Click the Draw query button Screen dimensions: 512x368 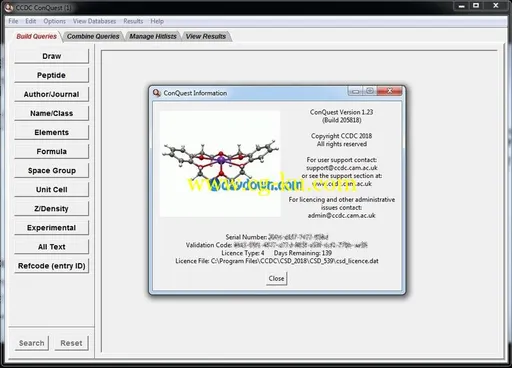(x=52, y=56)
